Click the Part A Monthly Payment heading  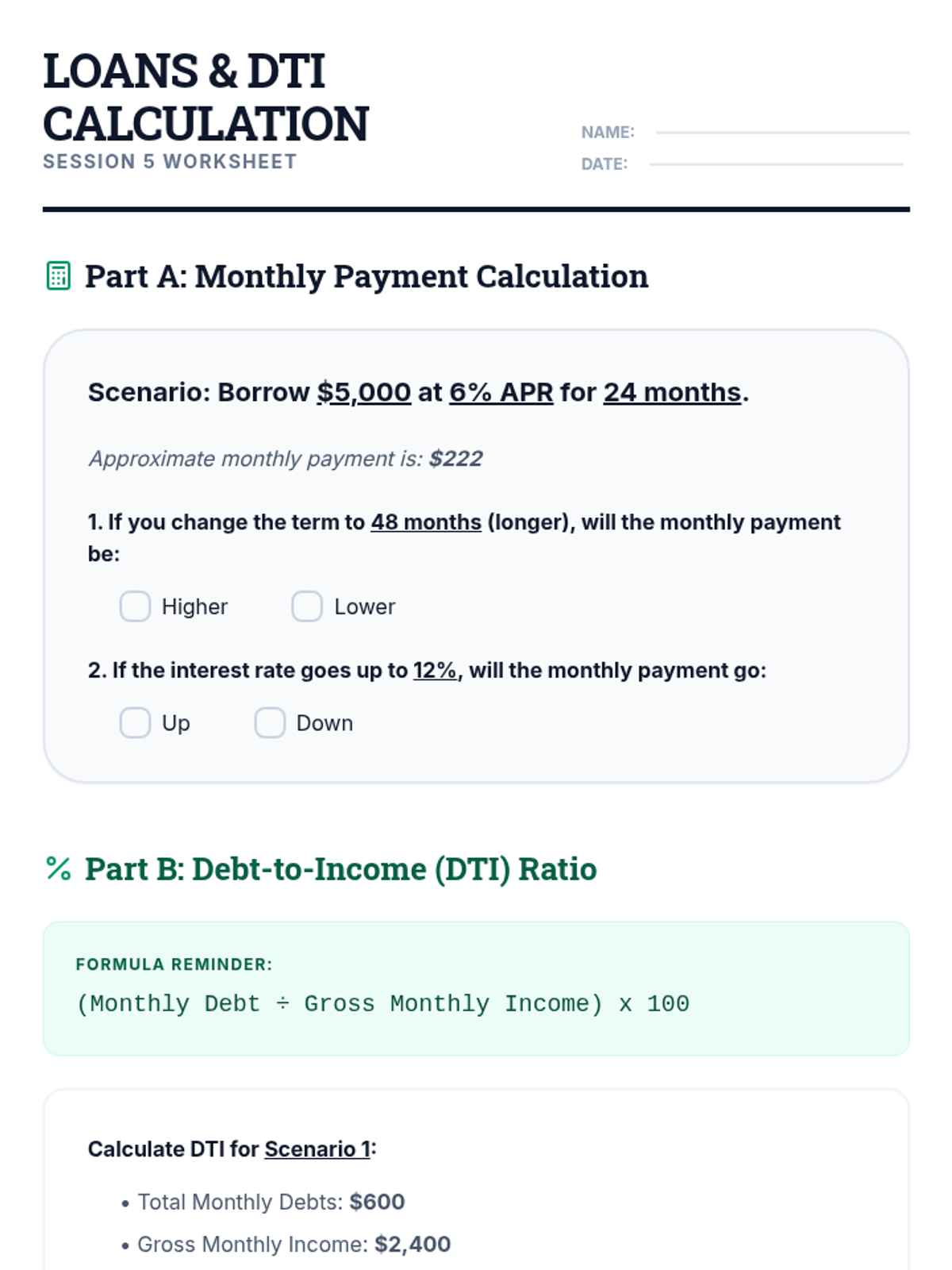click(x=367, y=276)
